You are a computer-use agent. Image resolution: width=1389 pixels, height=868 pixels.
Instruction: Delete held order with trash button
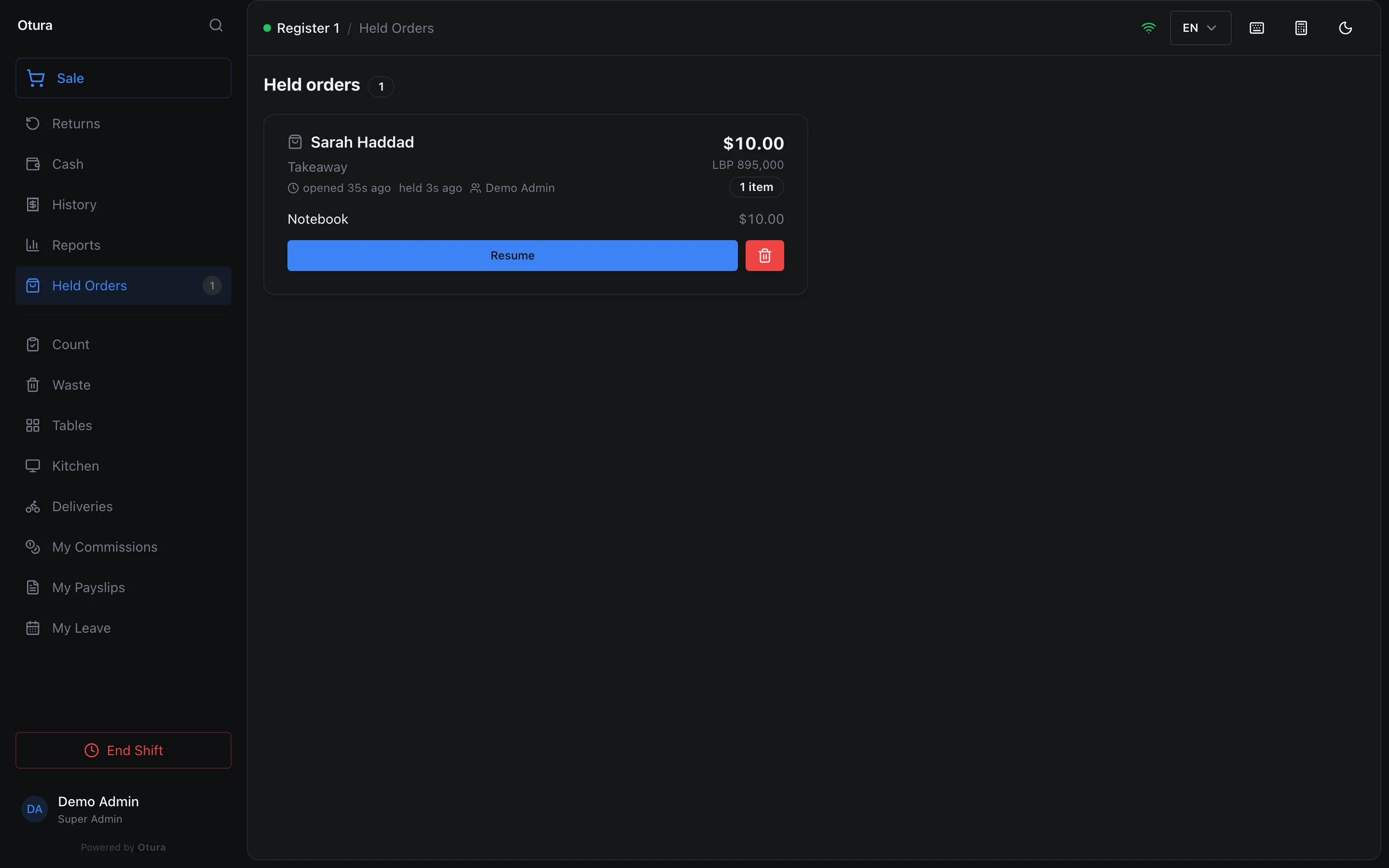pos(764,256)
